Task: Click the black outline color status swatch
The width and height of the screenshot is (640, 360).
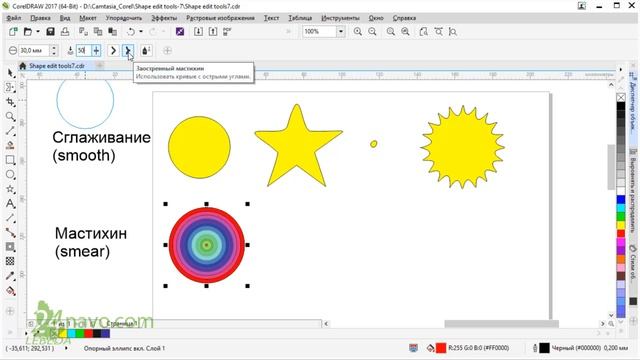Action: pyautogui.click(x=544, y=348)
